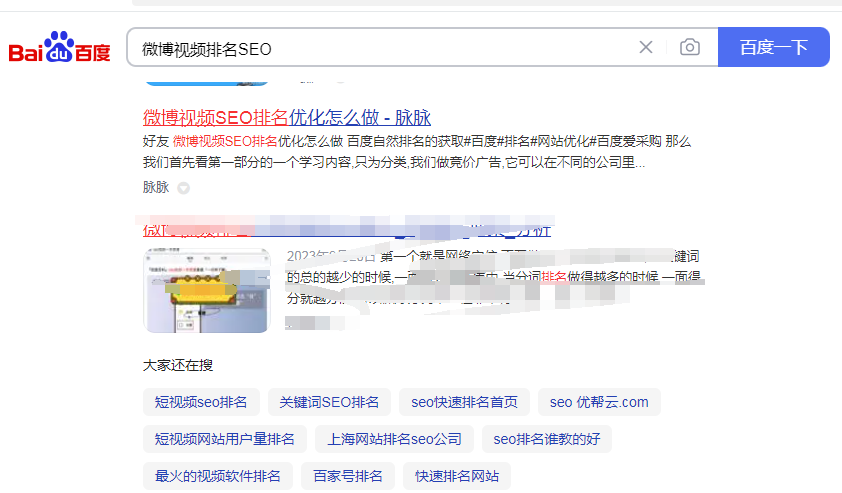Select related search 短视频seo排名

[201, 402]
